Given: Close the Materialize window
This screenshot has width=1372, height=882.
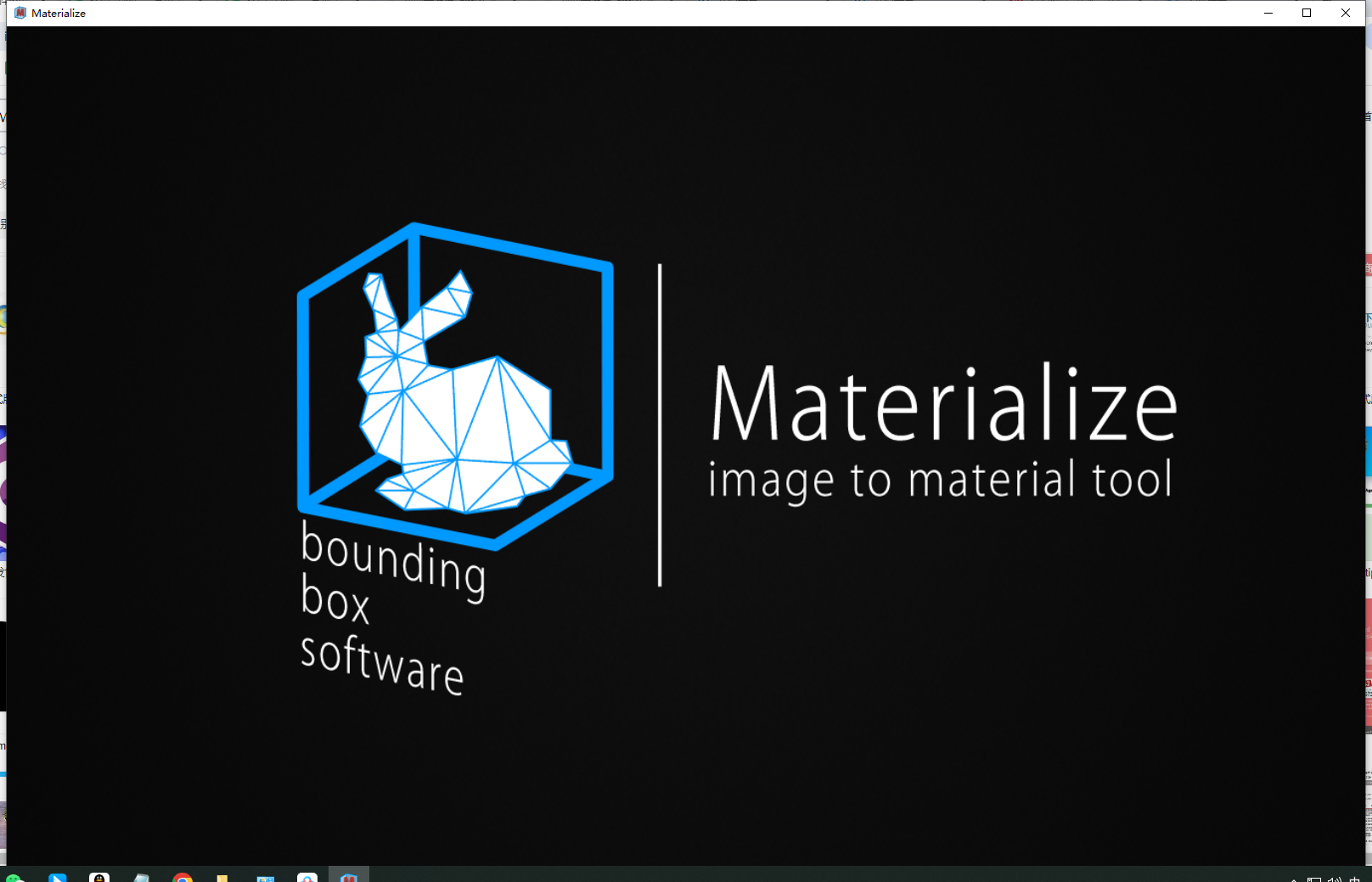Looking at the screenshot, I should (1346, 13).
